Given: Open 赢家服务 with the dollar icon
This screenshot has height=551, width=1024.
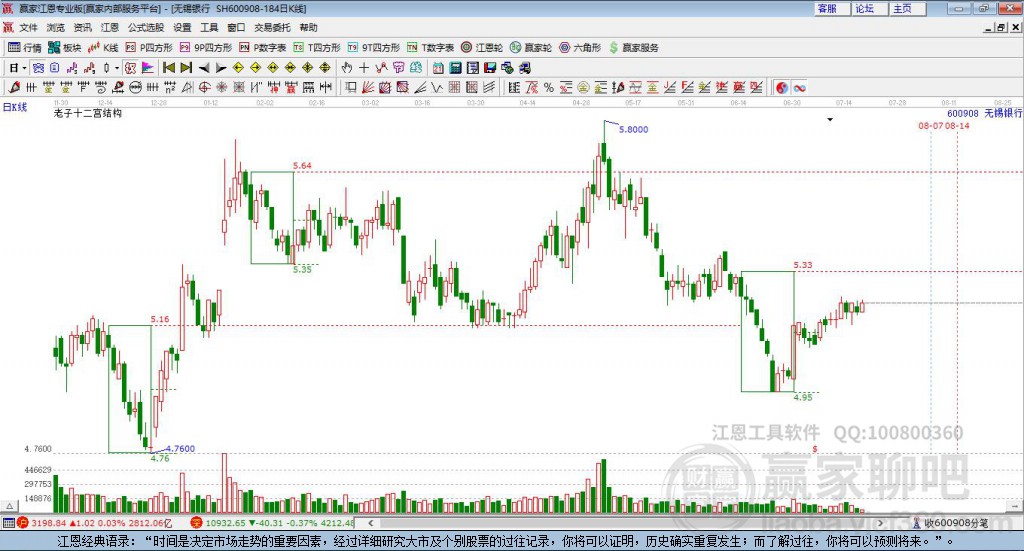Looking at the screenshot, I should [634, 48].
